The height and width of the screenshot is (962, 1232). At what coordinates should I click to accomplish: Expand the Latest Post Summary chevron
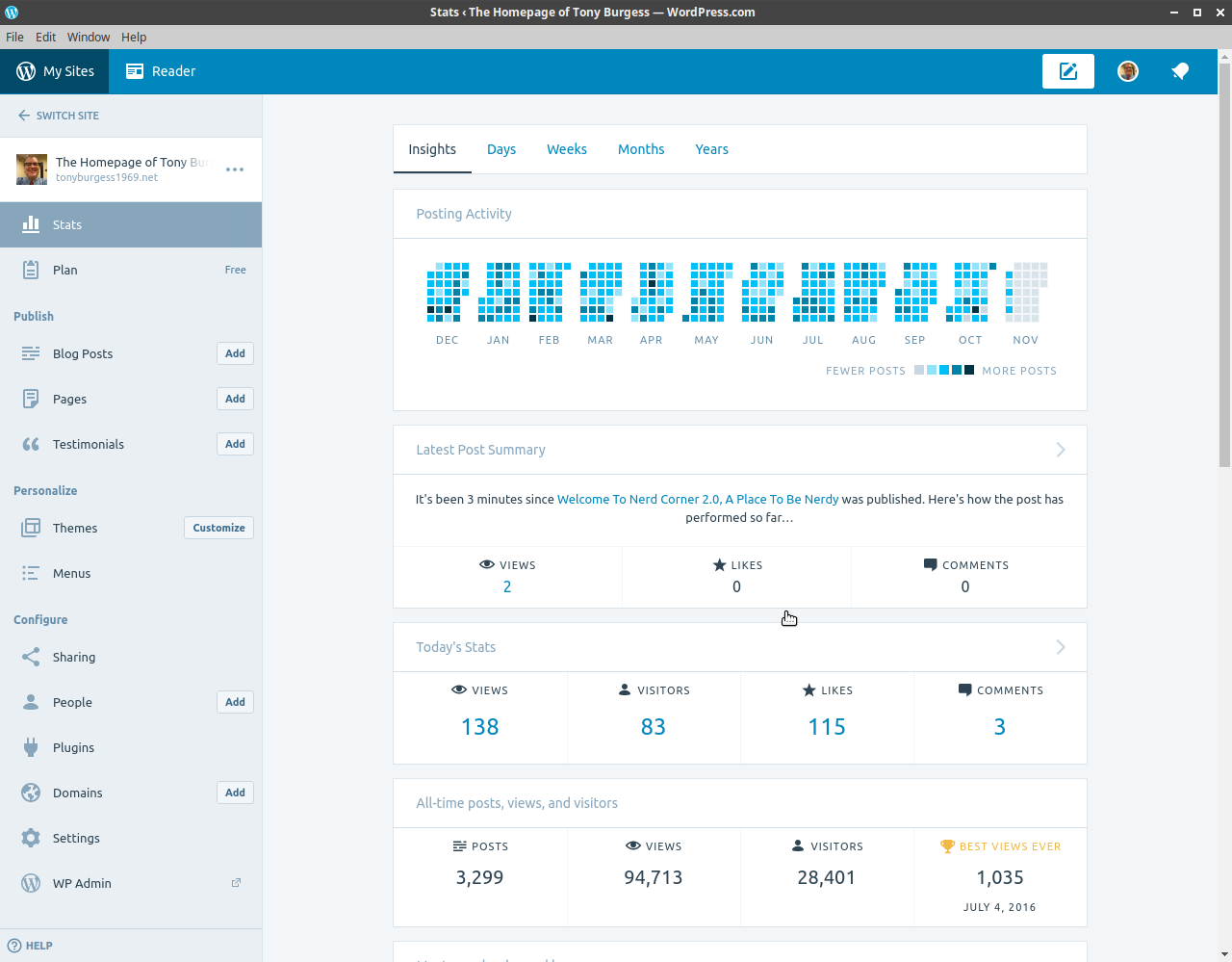pyautogui.click(x=1061, y=450)
